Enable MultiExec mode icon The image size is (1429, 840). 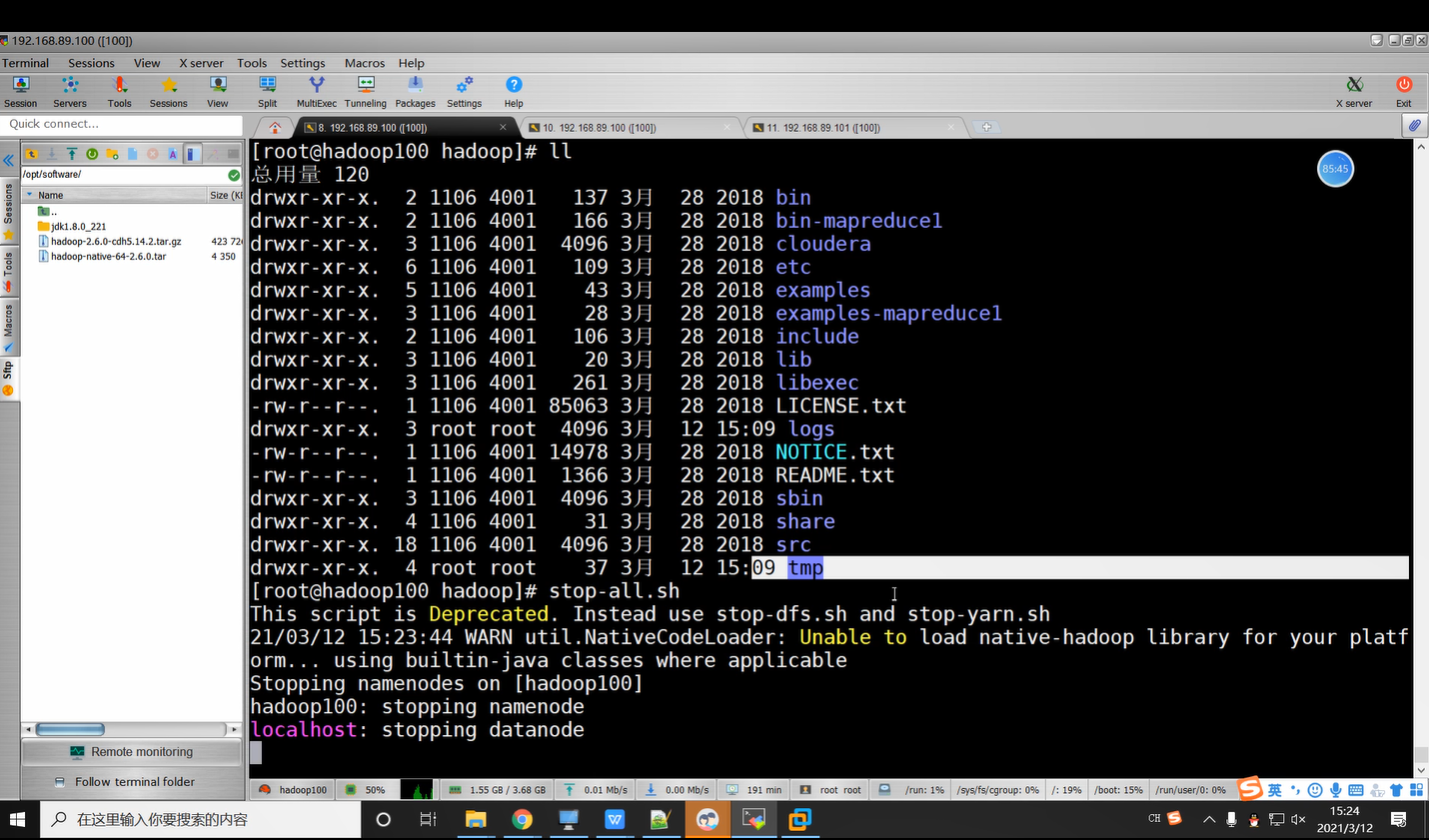pos(316,91)
